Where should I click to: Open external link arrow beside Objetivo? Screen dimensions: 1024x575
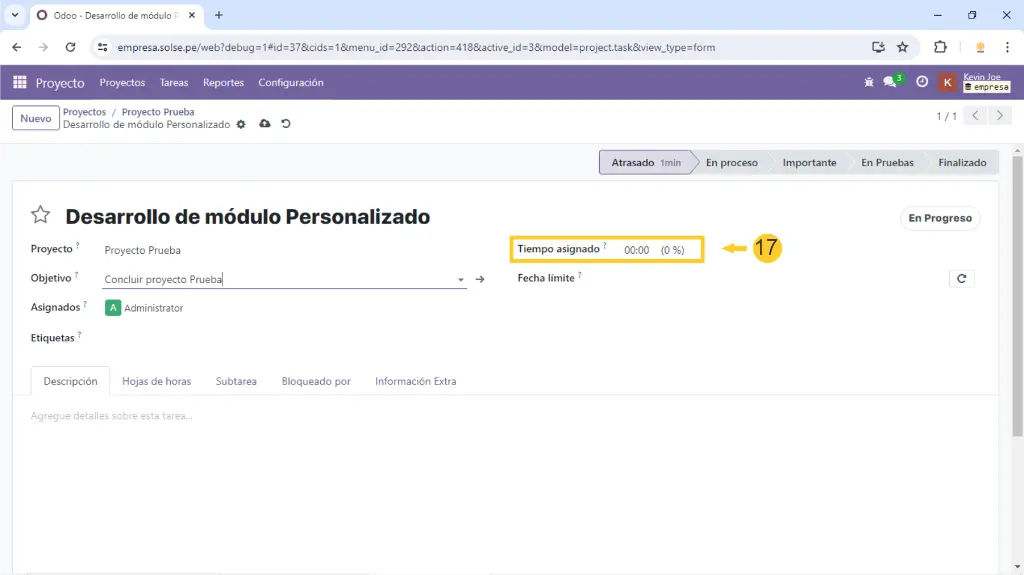point(480,280)
